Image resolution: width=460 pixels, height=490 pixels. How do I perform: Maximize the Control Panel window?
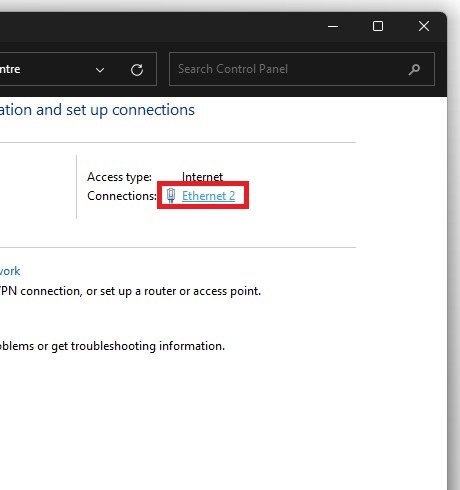tap(378, 26)
